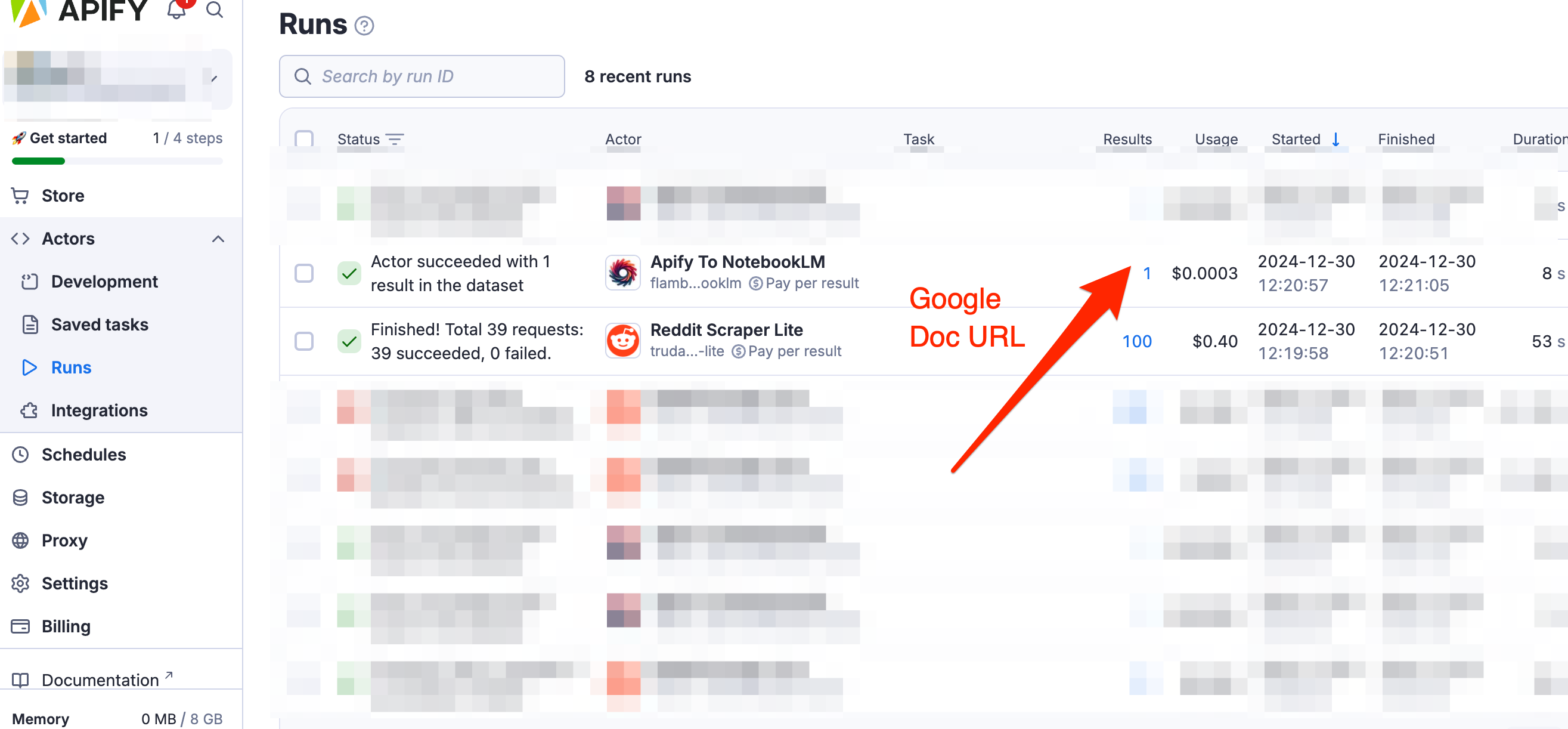Viewport: 1568px width, 729px height.
Task: Click the Reddit Scraper Lite actor icon
Action: [x=622, y=341]
